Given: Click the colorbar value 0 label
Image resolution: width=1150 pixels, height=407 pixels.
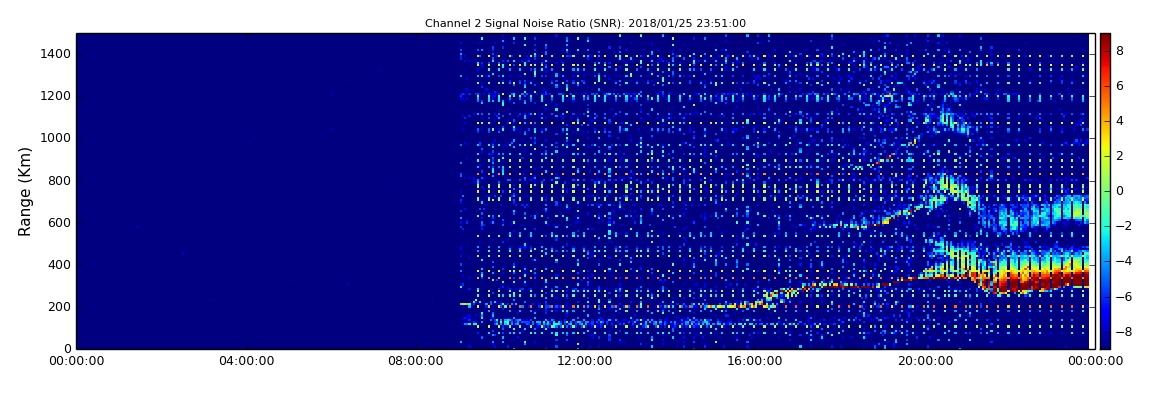Looking at the screenshot, I should point(1120,191).
